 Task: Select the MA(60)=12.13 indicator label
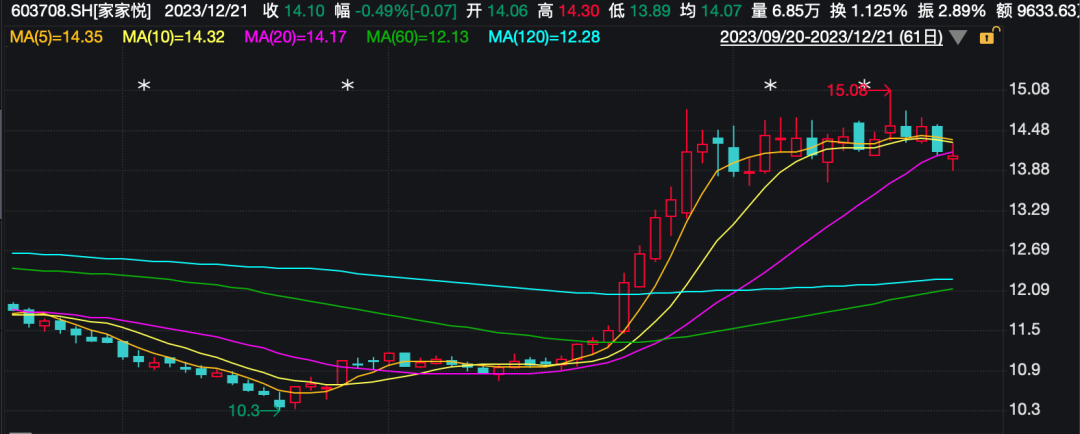(x=422, y=38)
